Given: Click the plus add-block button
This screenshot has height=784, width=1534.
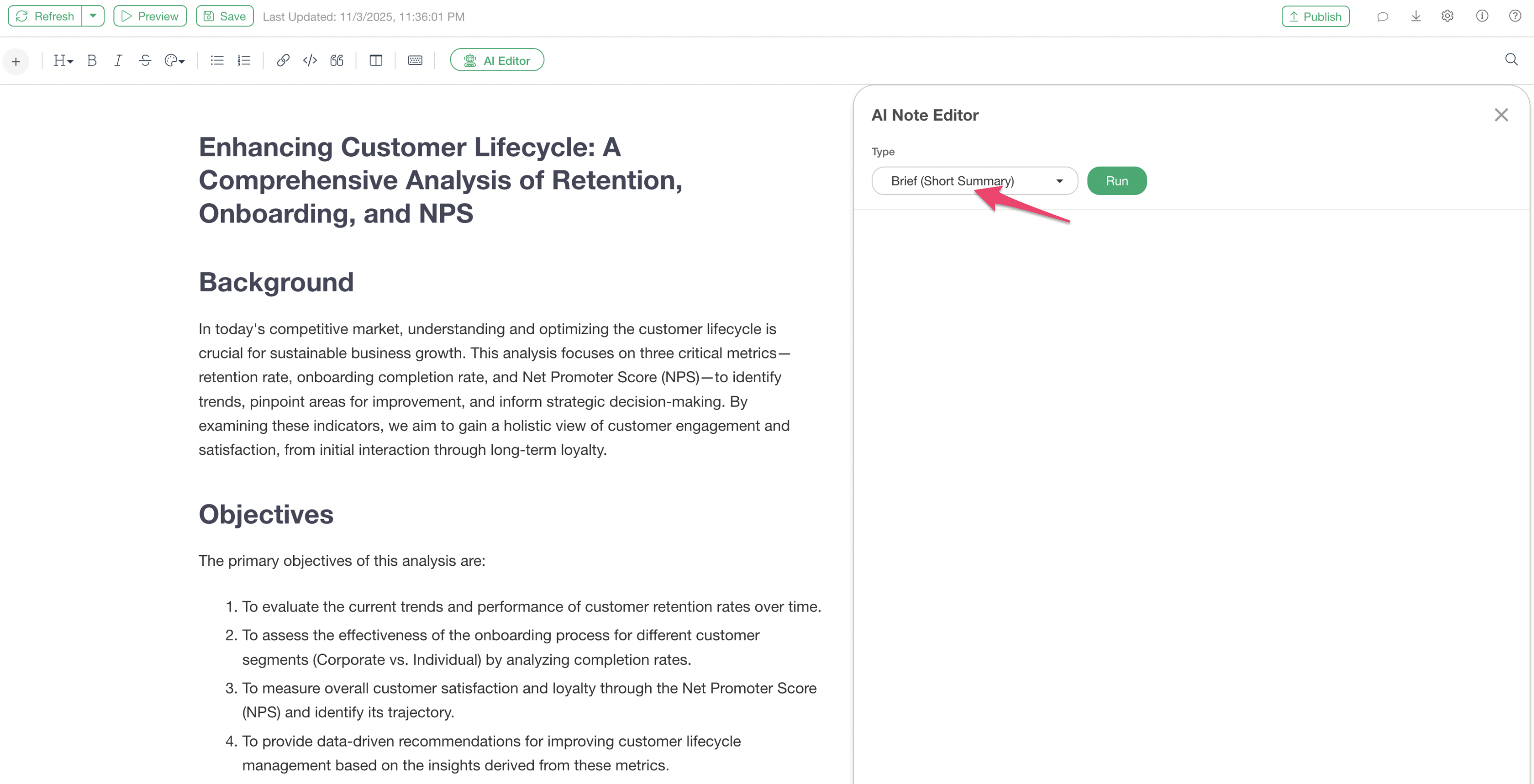Looking at the screenshot, I should coord(16,61).
